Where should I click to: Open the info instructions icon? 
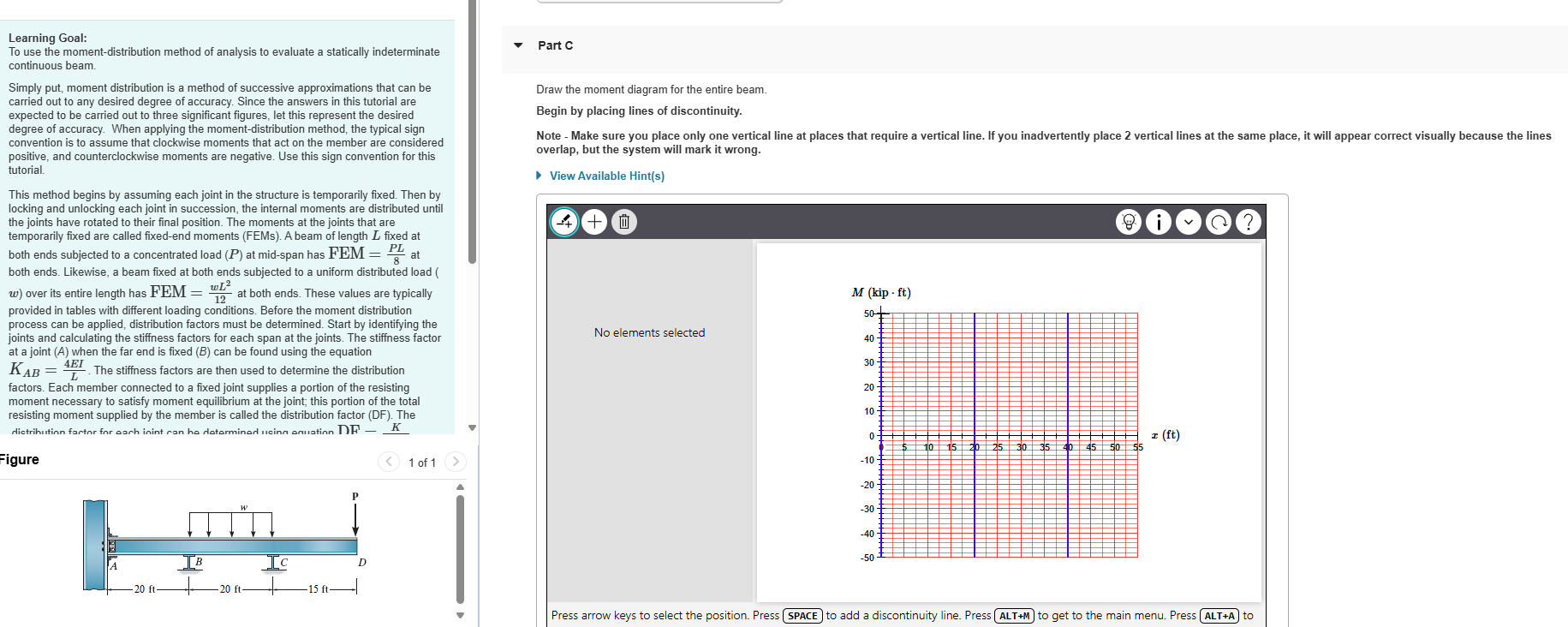click(1159, 222)
